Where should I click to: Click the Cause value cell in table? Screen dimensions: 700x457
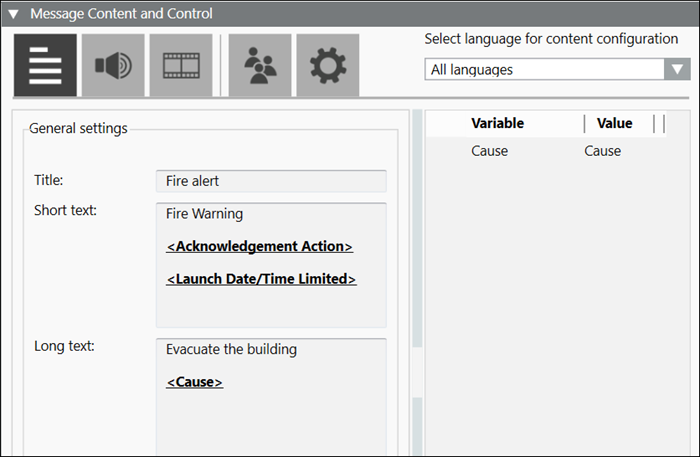coord(602,151)
